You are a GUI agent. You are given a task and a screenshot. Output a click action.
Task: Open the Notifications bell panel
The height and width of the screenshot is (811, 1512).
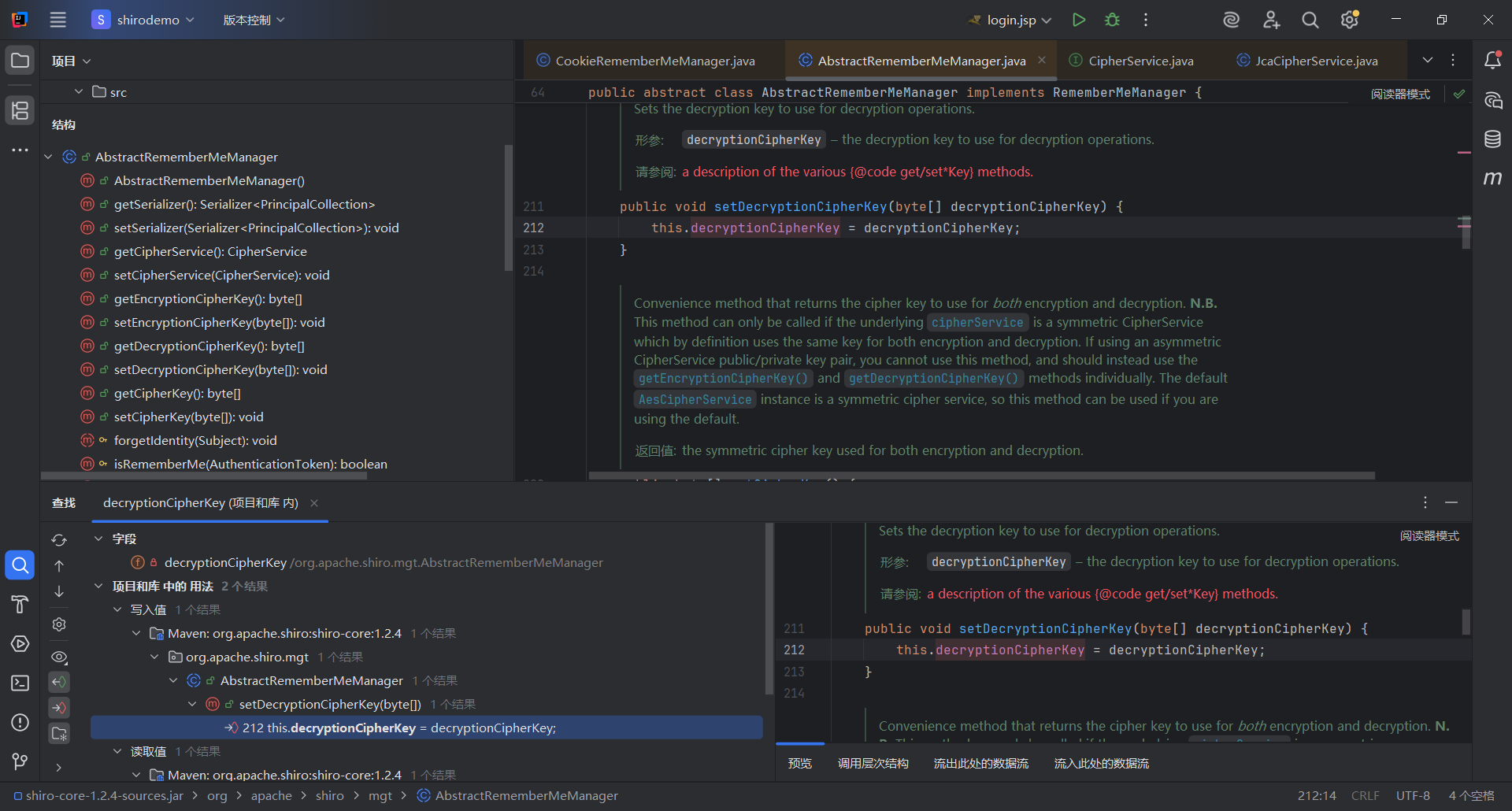point(1492,61)
